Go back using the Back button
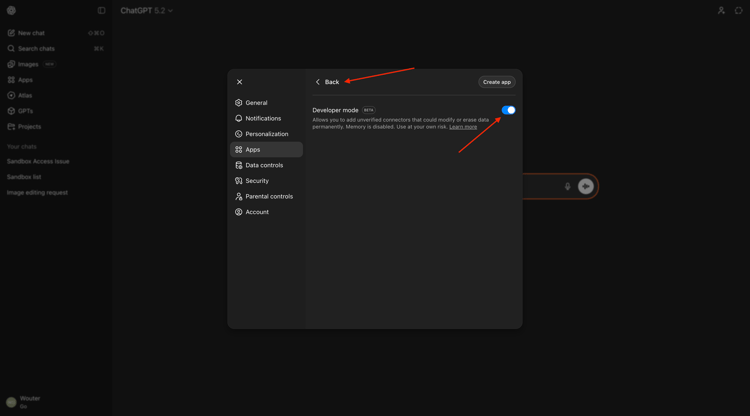This screenshot has width=750, height=416. pos(327,82)
